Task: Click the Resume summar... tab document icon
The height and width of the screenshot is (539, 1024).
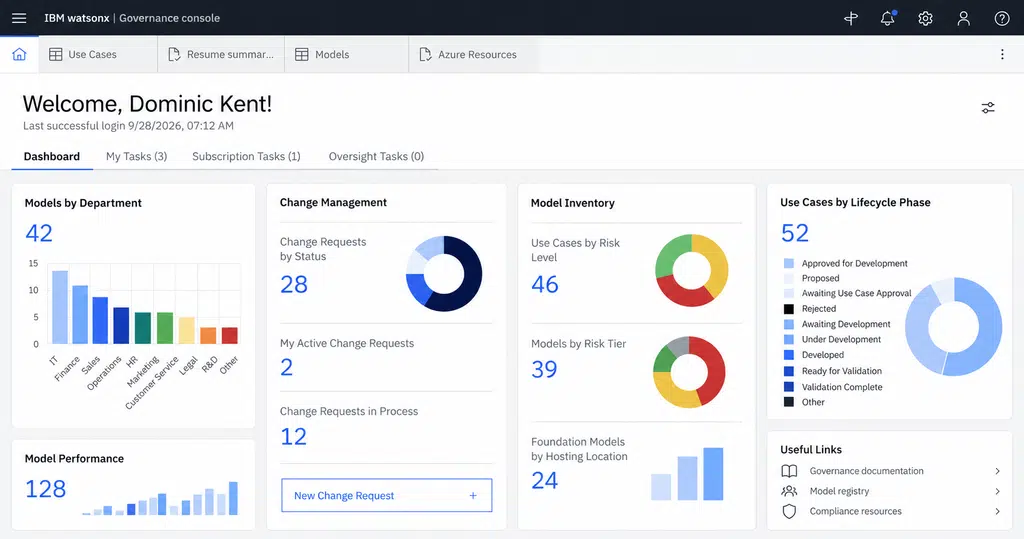Action: 174,54
